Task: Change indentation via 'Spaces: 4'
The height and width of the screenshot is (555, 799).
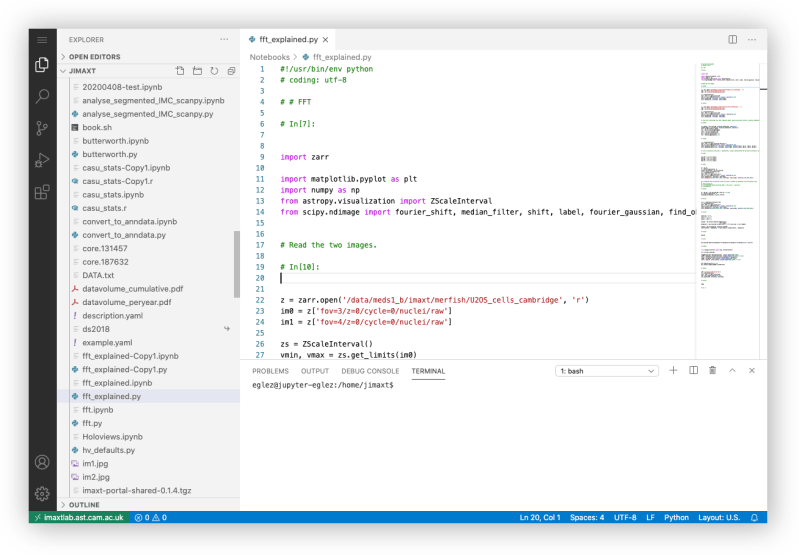Action: [x=587, y=517]
